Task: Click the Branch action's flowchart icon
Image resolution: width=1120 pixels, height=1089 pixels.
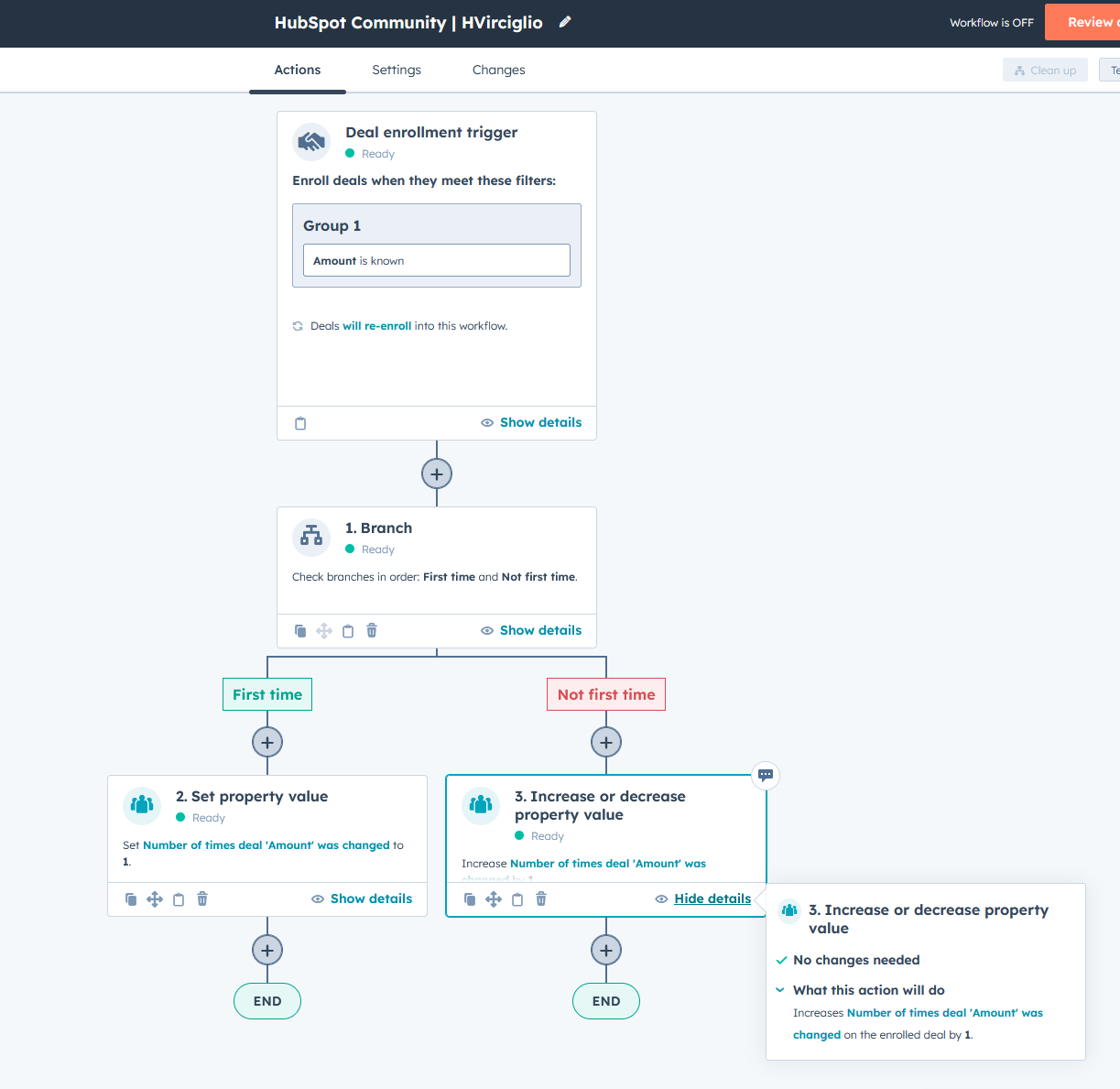Action: point(311,538)
